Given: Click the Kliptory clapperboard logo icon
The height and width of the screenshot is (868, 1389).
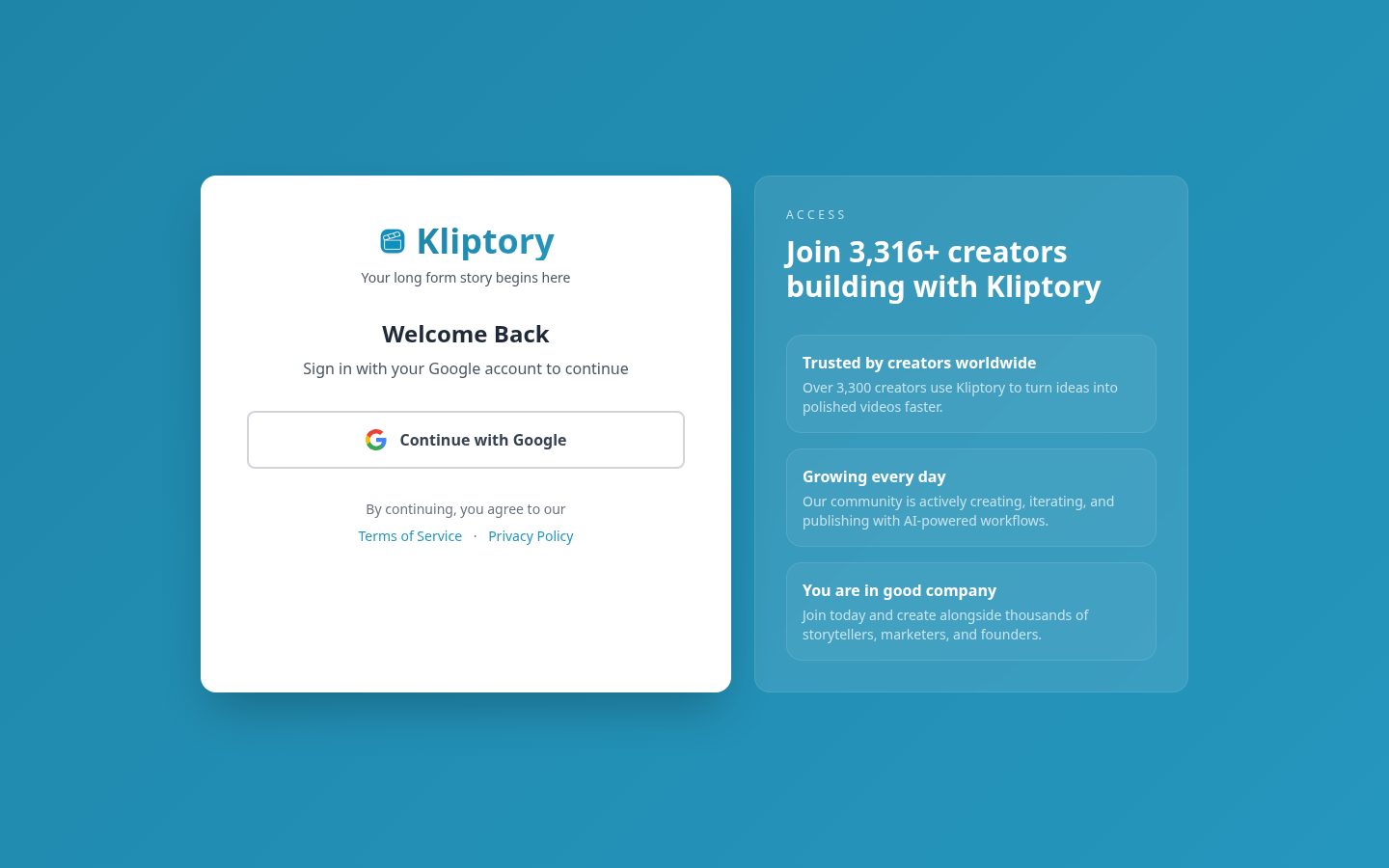Looking at the screenshot, I should coord(393,241).
